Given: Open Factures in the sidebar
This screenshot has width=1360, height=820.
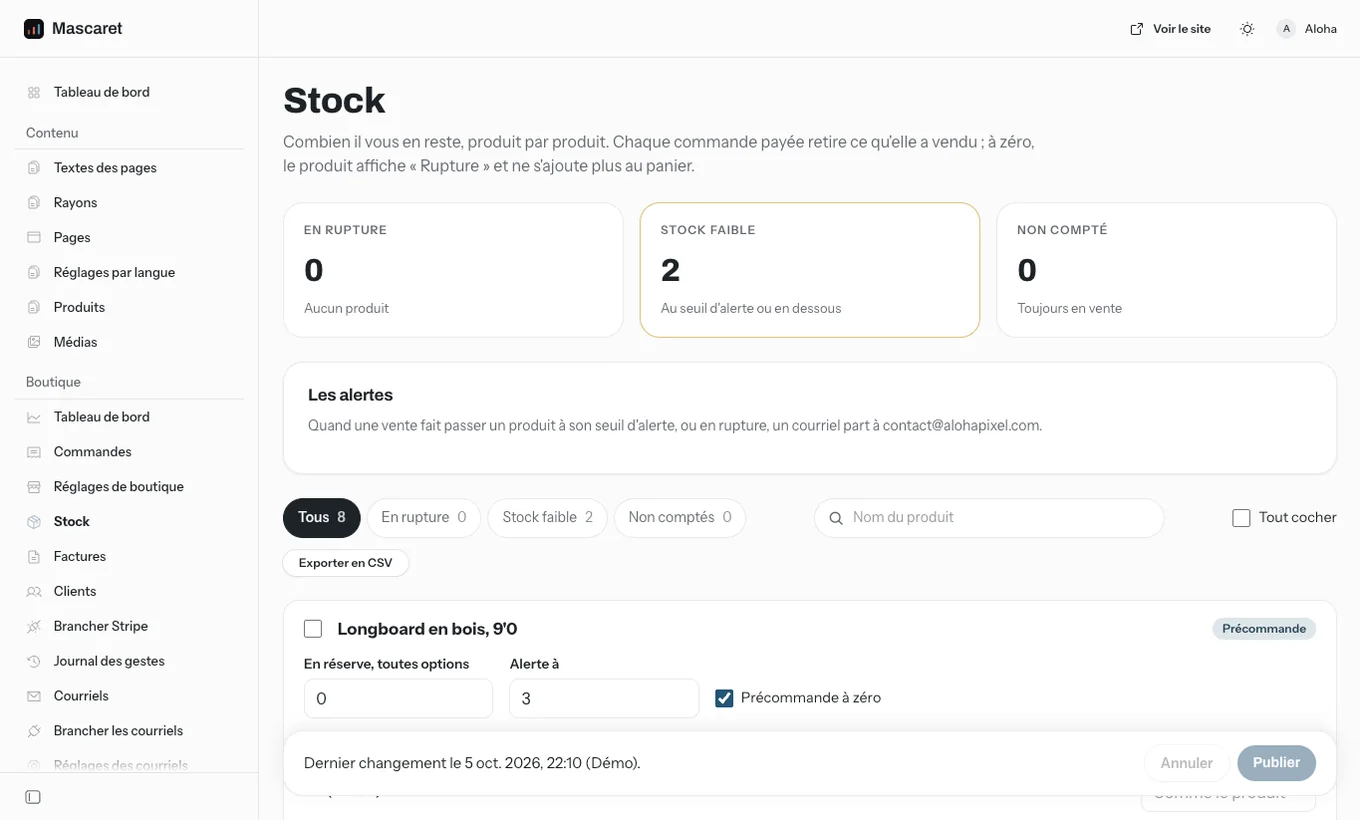Looking at the screenshot, I should tap(129, 557).
